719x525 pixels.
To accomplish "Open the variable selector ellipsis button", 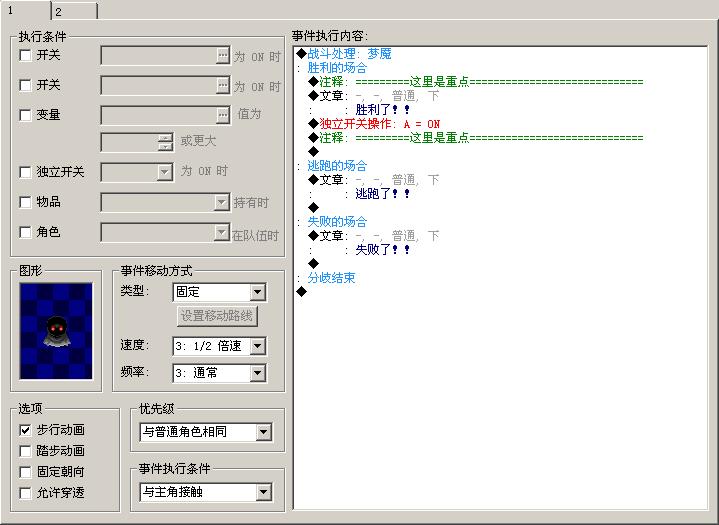I will [x=222, y=115].
